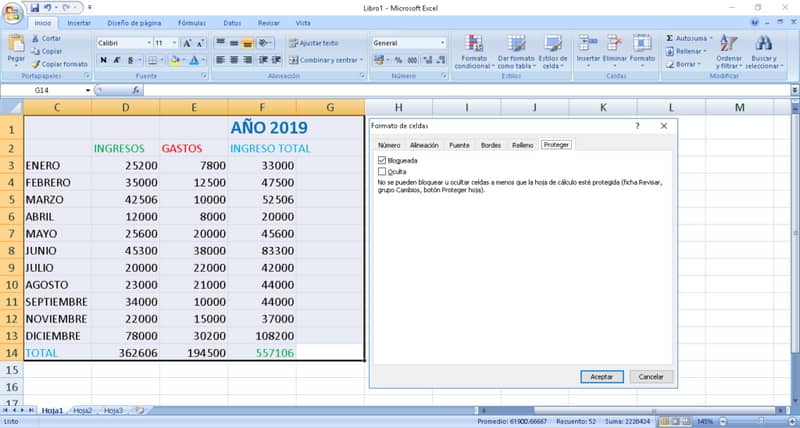The width and height of the screenshot is (800, 428).
Task: Center cell text horizontally
Action: [x=234, y=60]
